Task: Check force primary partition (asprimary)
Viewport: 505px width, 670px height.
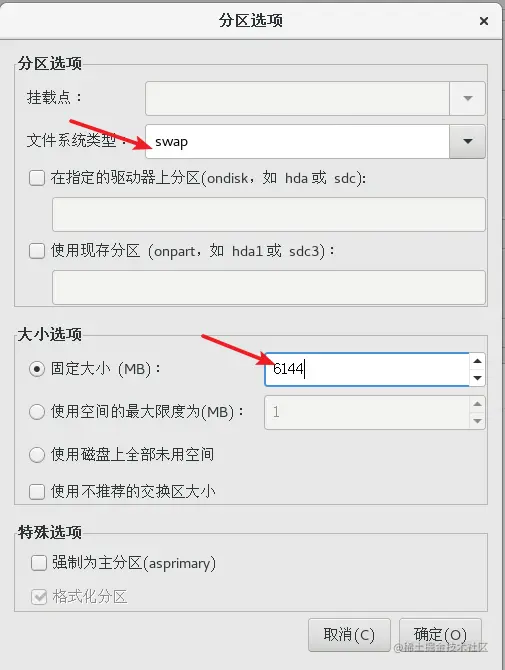Action: click(x=39, y=563)
